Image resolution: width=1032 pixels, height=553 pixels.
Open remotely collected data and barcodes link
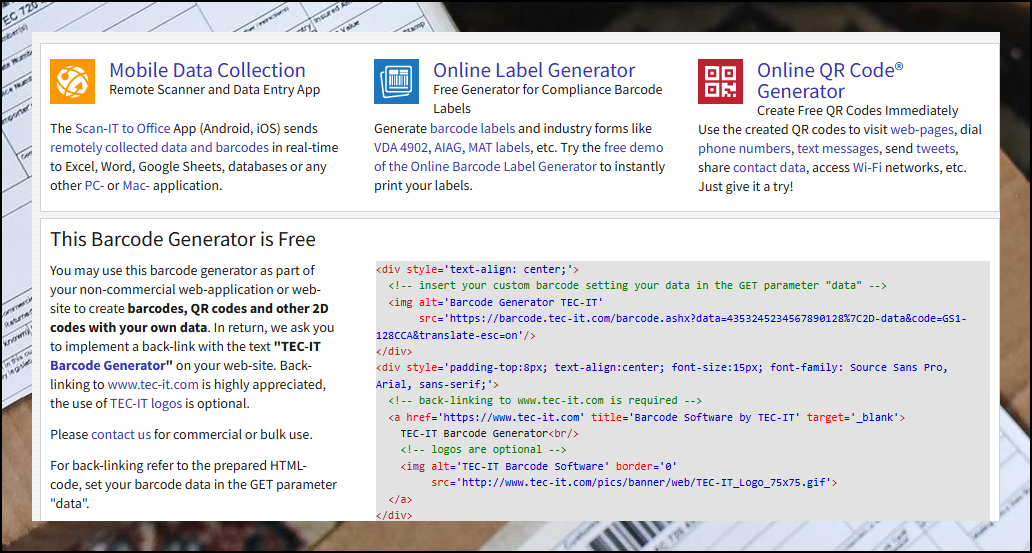tap(159, 147)
